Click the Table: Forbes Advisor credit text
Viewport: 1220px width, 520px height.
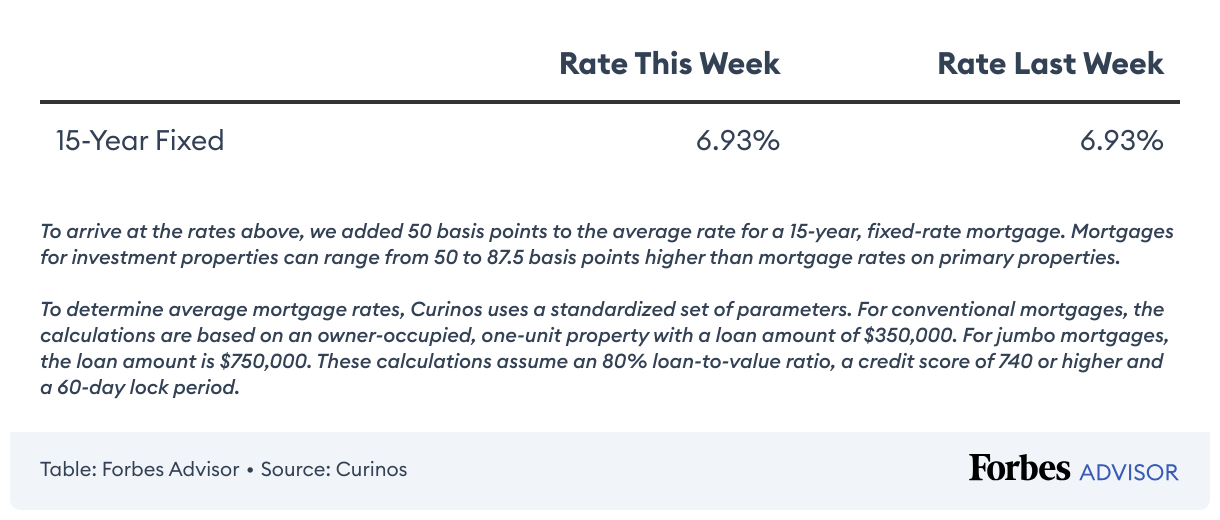[x=138, y=469]
